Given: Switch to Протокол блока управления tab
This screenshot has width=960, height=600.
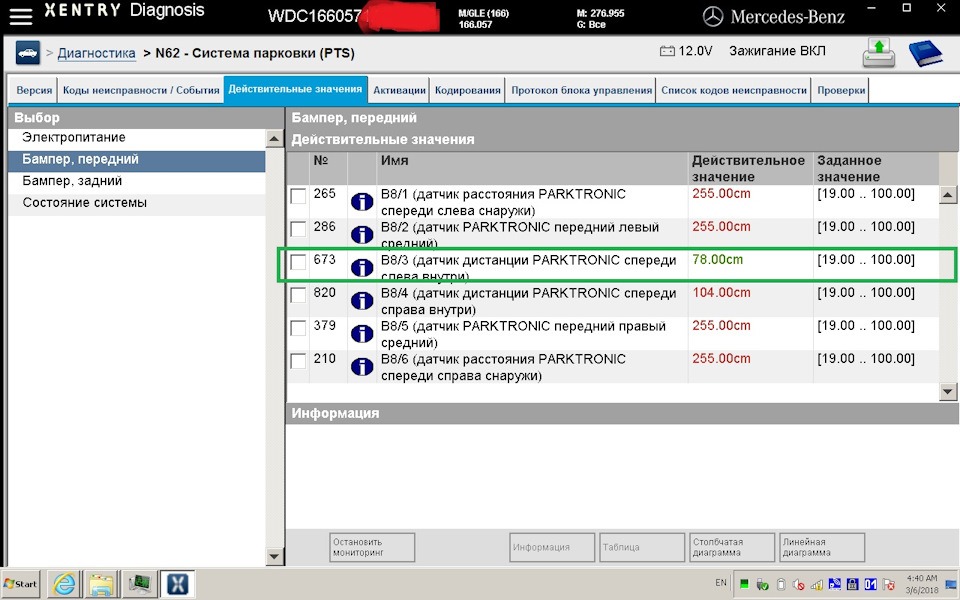Looking at the screenshot, I should tap(581, 90).
